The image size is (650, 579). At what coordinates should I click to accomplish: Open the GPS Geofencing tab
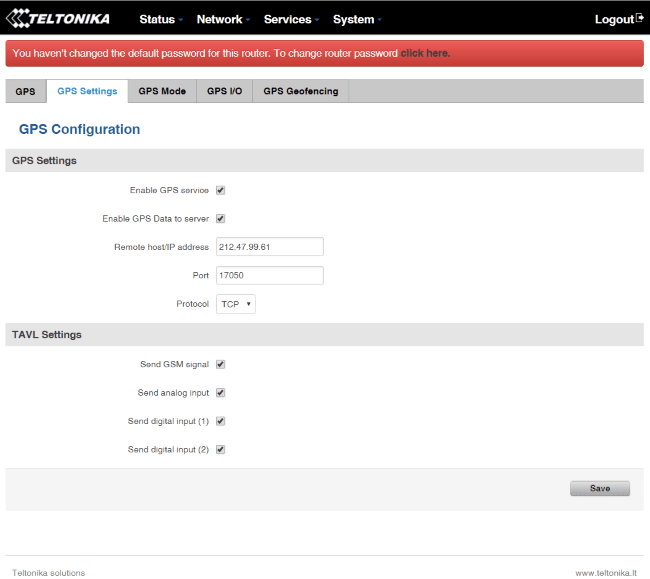click(300, 91)
